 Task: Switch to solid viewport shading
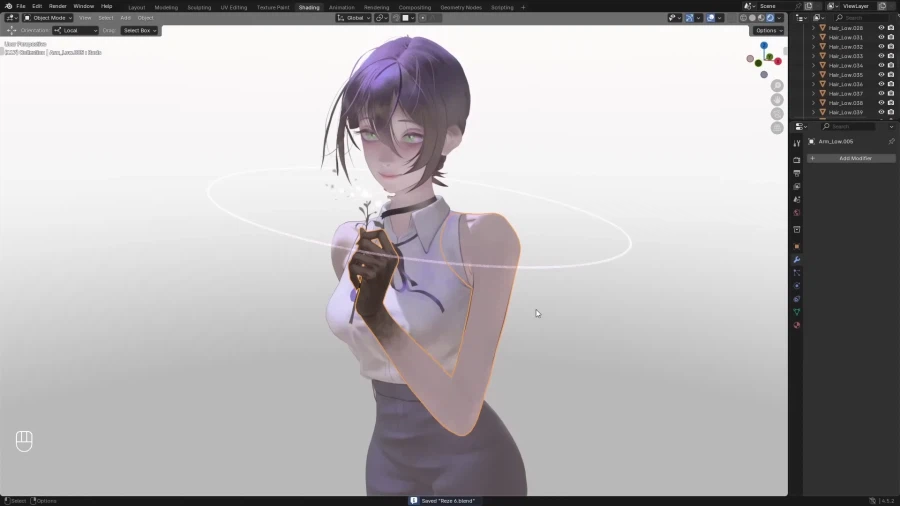(x=752, y=18)
